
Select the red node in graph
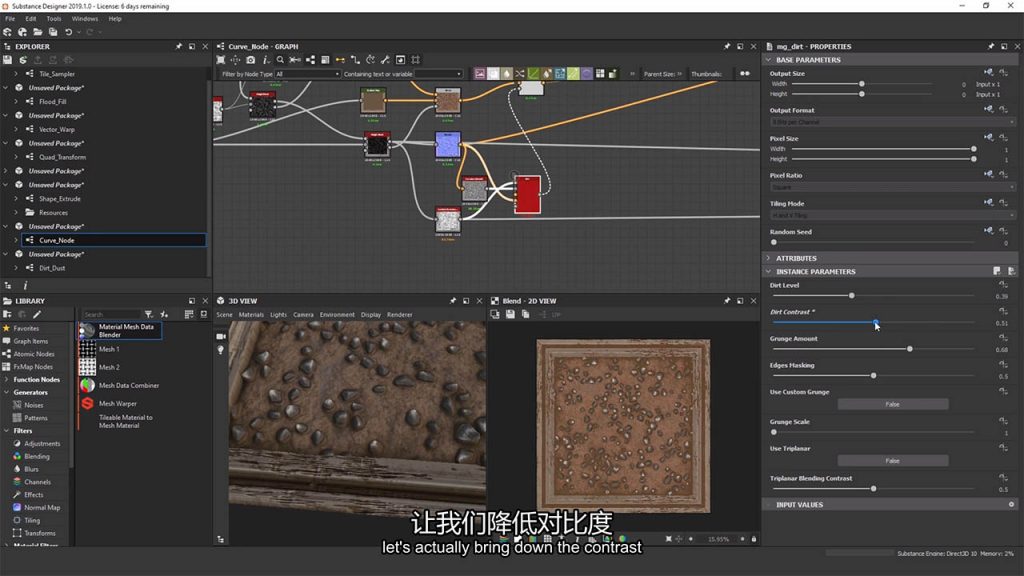point(528,195)
